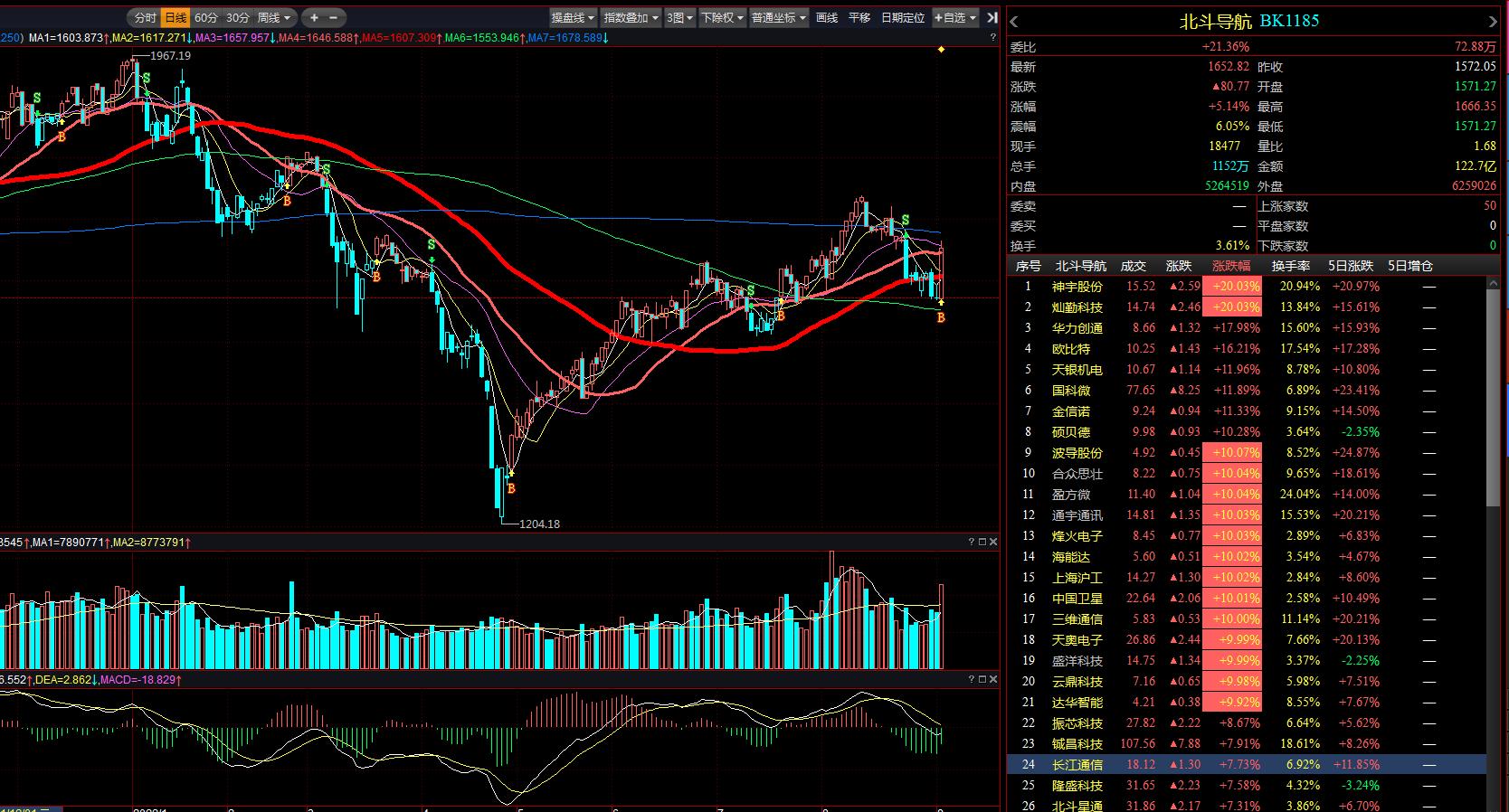Click the yellow diamond marker on the chart
1509x812 pixels.
click(941, 50)
